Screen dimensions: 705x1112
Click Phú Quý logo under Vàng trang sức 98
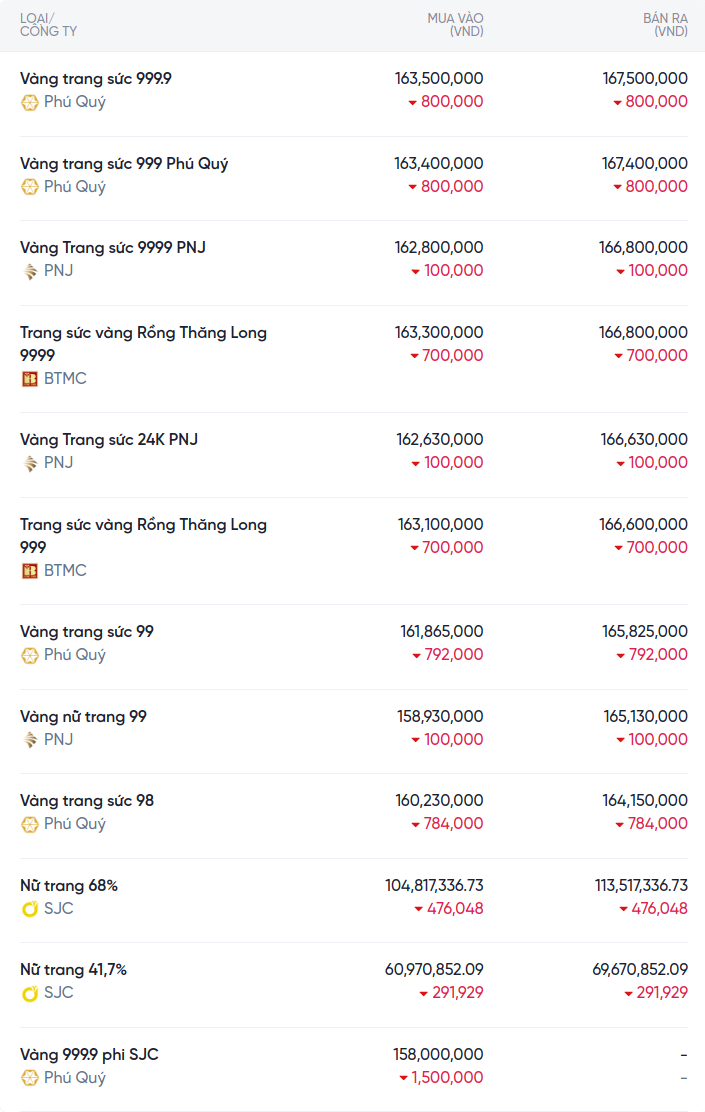[30, 824]
